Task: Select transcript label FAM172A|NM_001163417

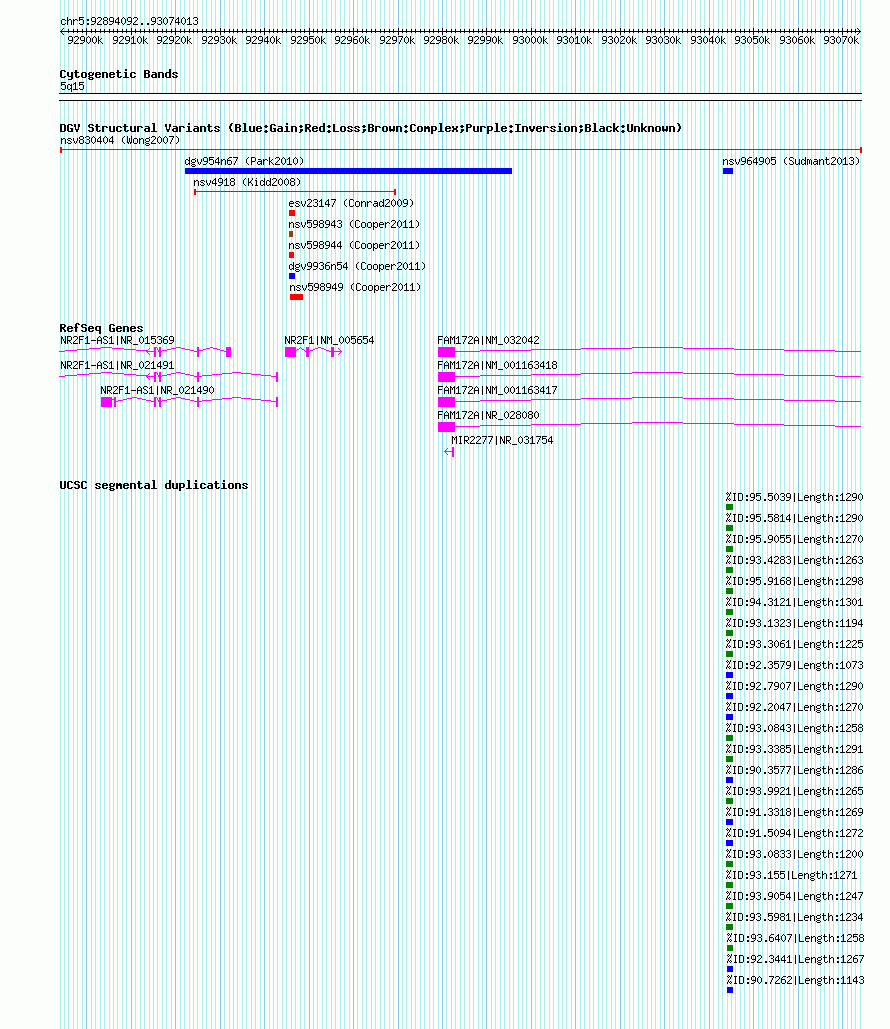Action: 498,390
